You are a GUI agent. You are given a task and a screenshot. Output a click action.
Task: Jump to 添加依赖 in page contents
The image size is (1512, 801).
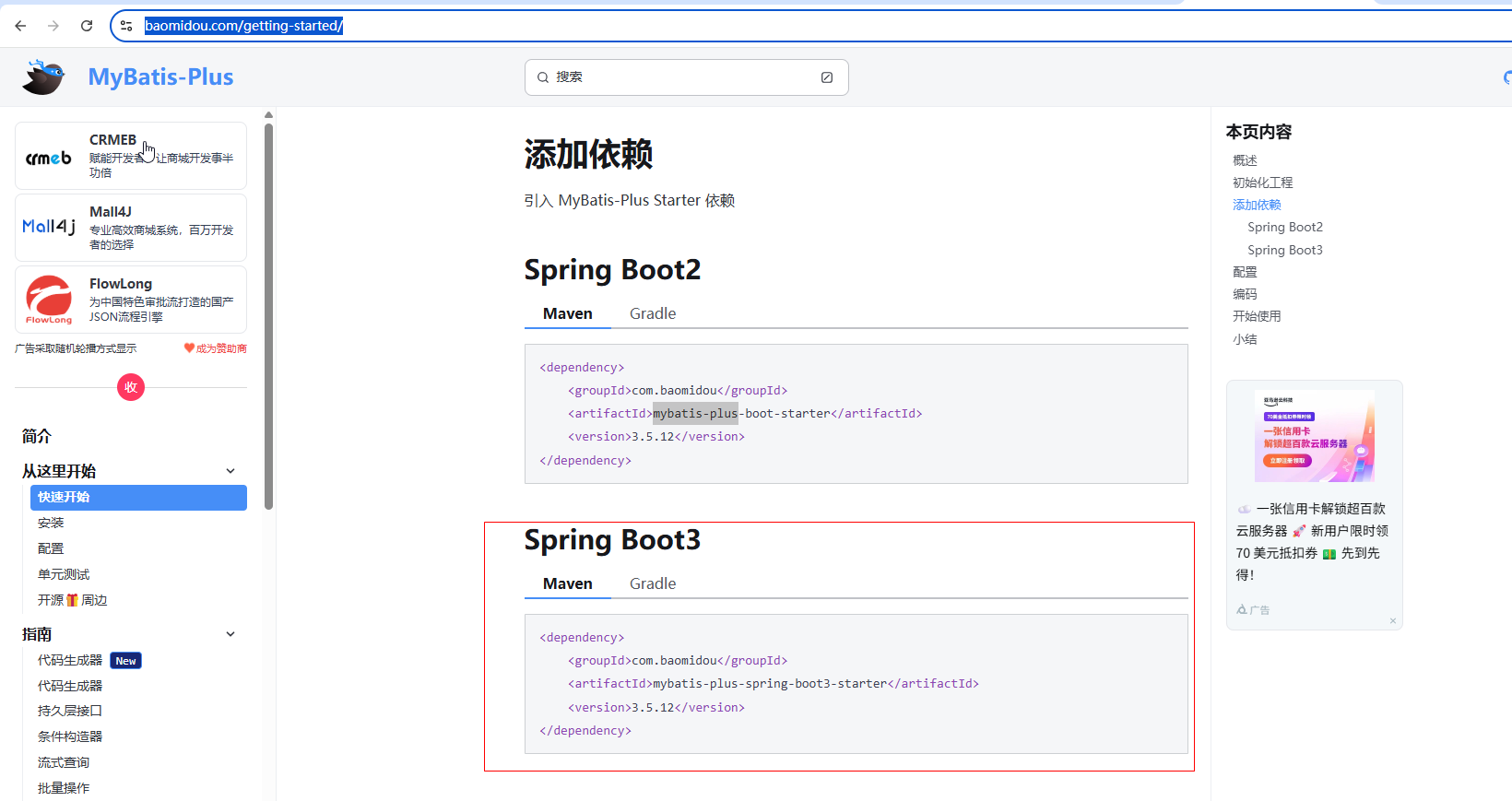click(1257, 205)
